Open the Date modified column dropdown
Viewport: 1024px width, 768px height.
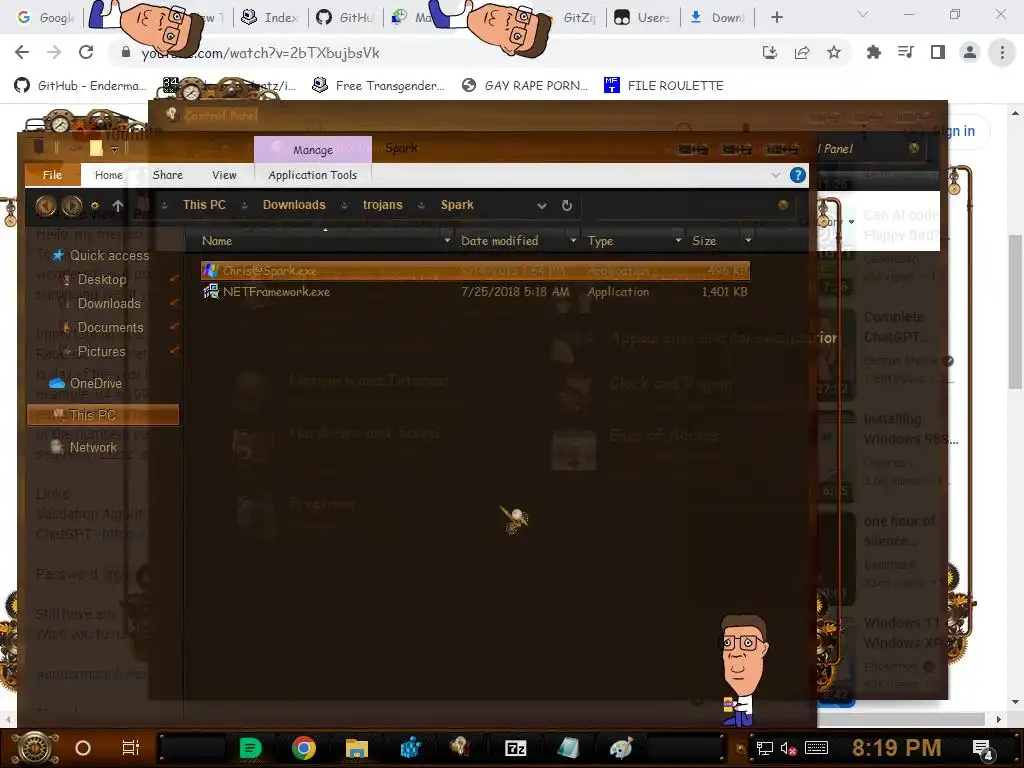point(573,241)
